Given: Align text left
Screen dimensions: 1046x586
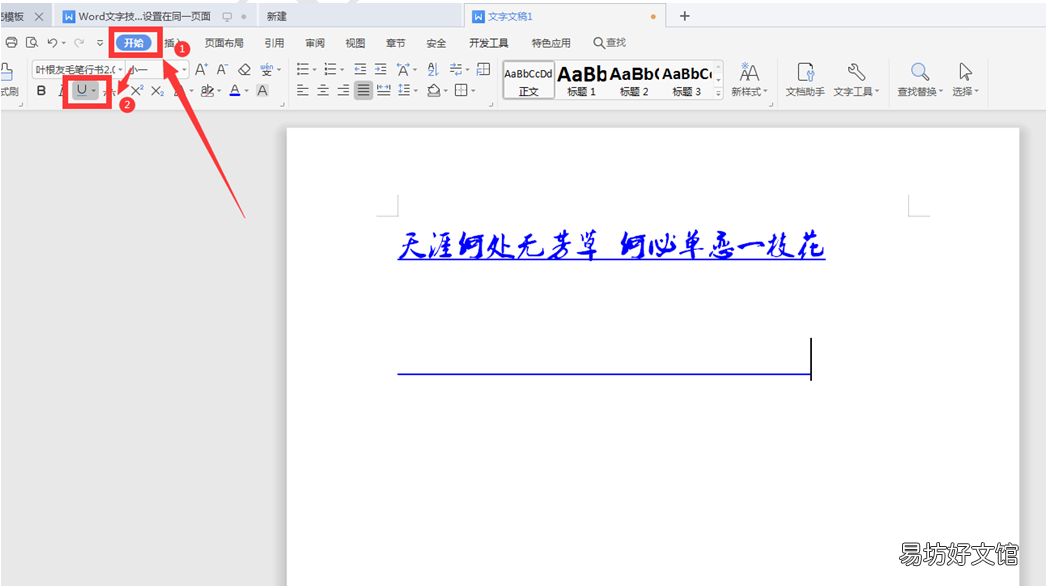Looking at the screenshot, I should coord(303,91).
